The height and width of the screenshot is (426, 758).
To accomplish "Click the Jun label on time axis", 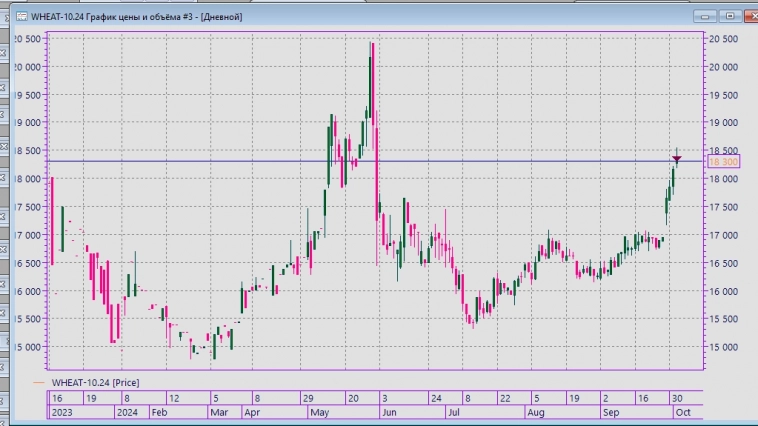I will (390, 411).
